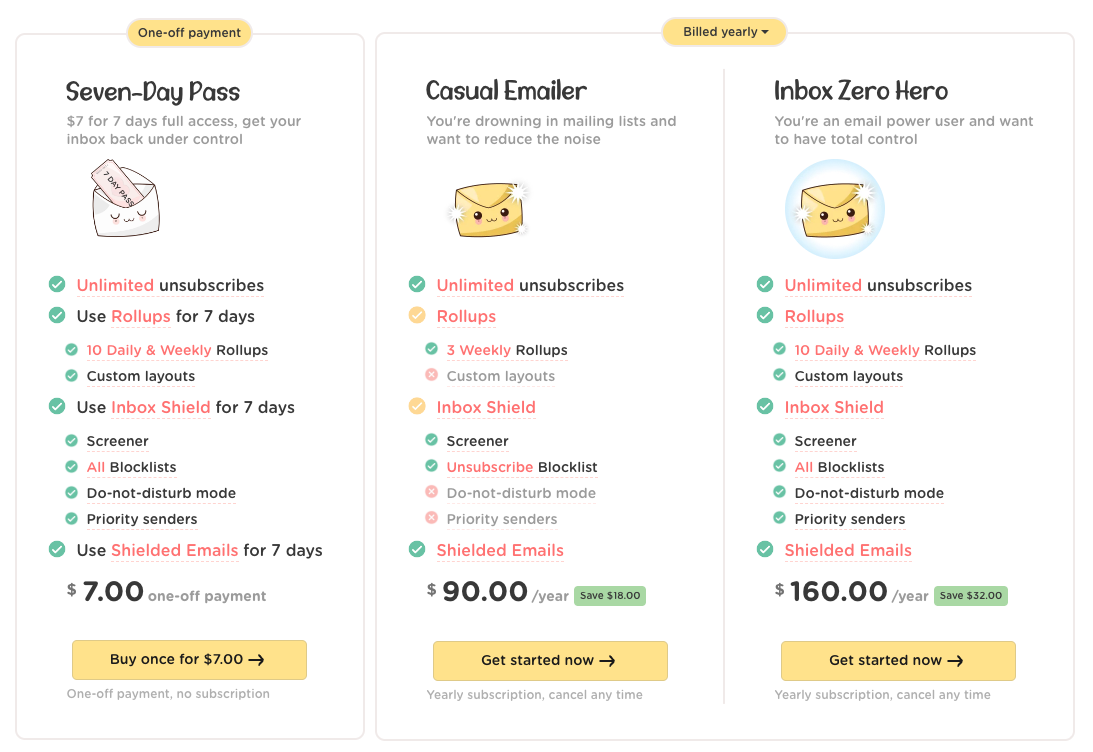Viewport: 1093px width, 752px height.
Task: Click the red cross beside Do-not-disturb mode
Action: [431, 492]
